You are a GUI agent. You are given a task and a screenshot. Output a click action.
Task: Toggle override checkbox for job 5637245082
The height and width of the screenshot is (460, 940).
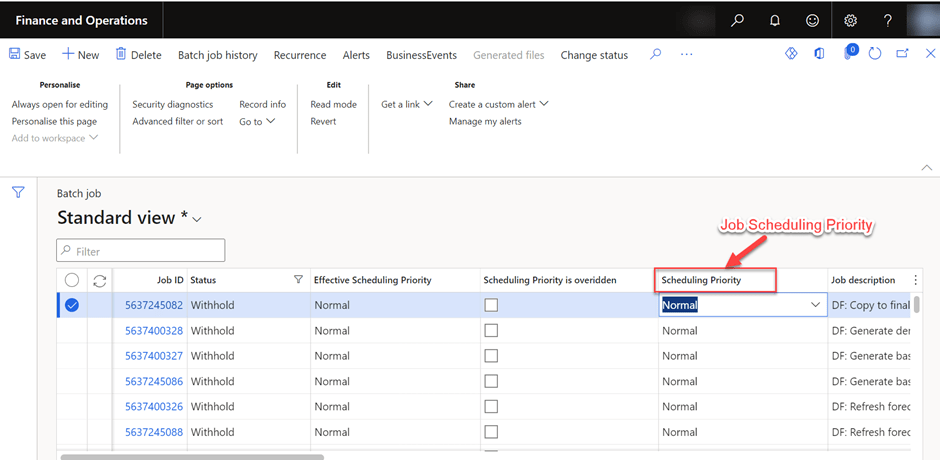pyautogui.click(x=491, y=305)
